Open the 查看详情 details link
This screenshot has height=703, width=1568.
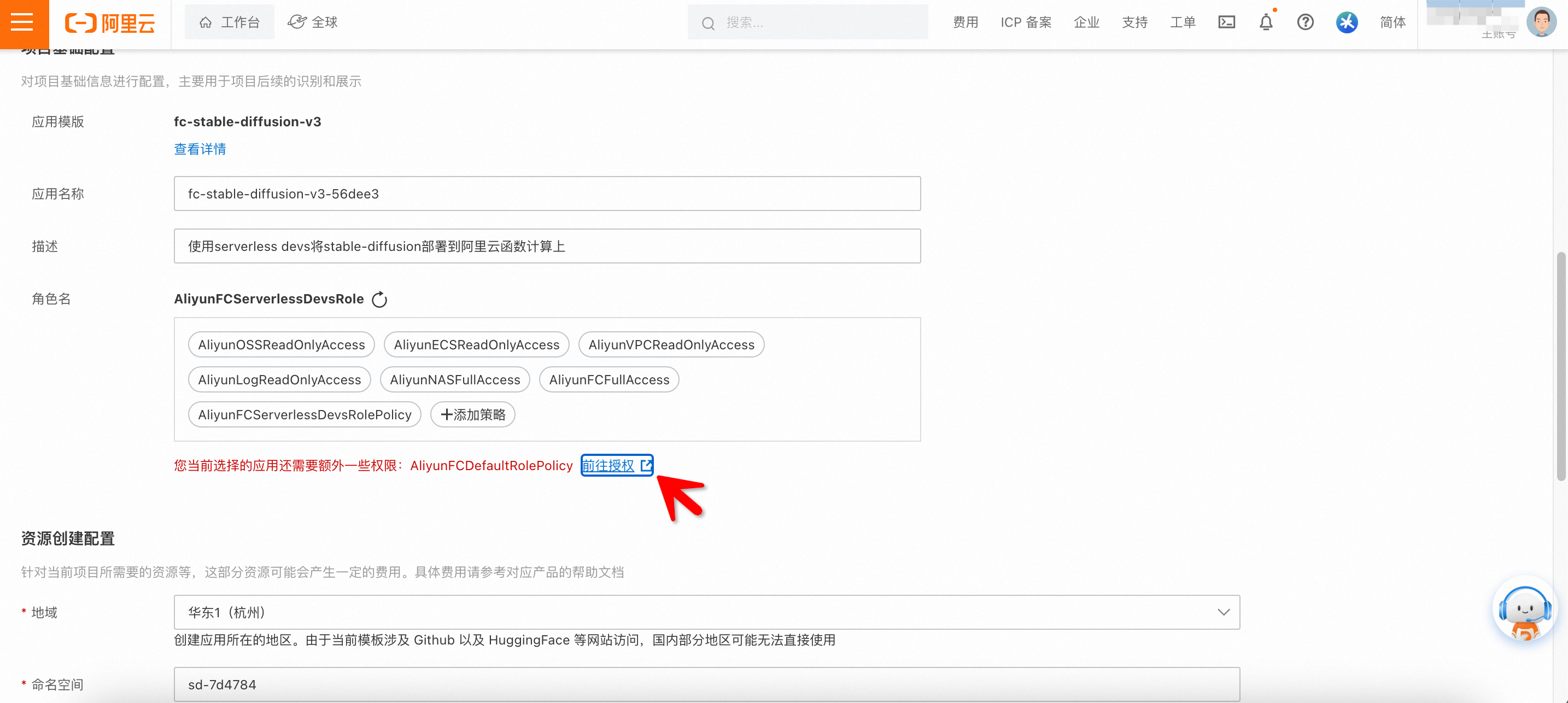tap(200, 149)
